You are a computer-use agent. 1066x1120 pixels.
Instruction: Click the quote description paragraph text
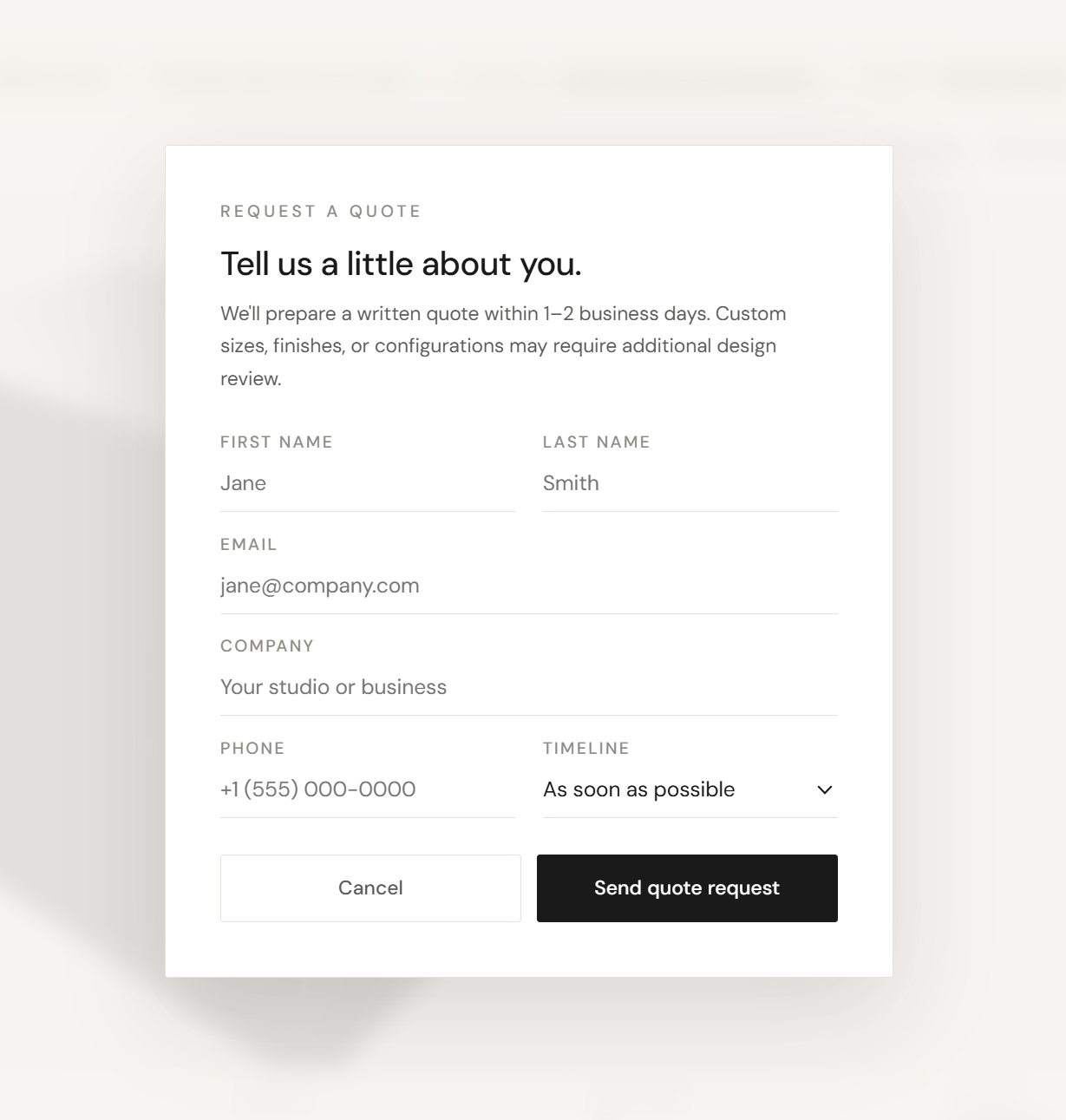click(503, 345)
